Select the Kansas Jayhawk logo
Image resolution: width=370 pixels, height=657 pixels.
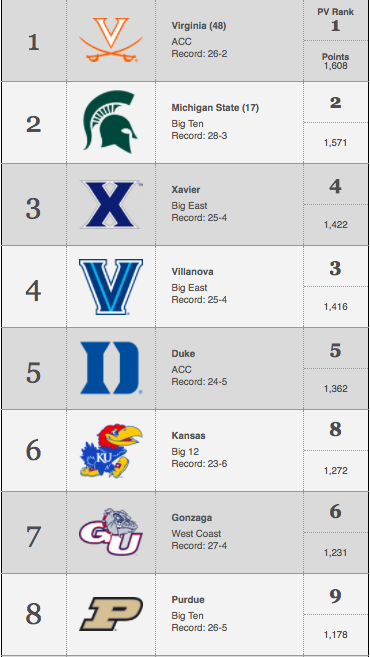pyautogui.click(x=111, y=451)
